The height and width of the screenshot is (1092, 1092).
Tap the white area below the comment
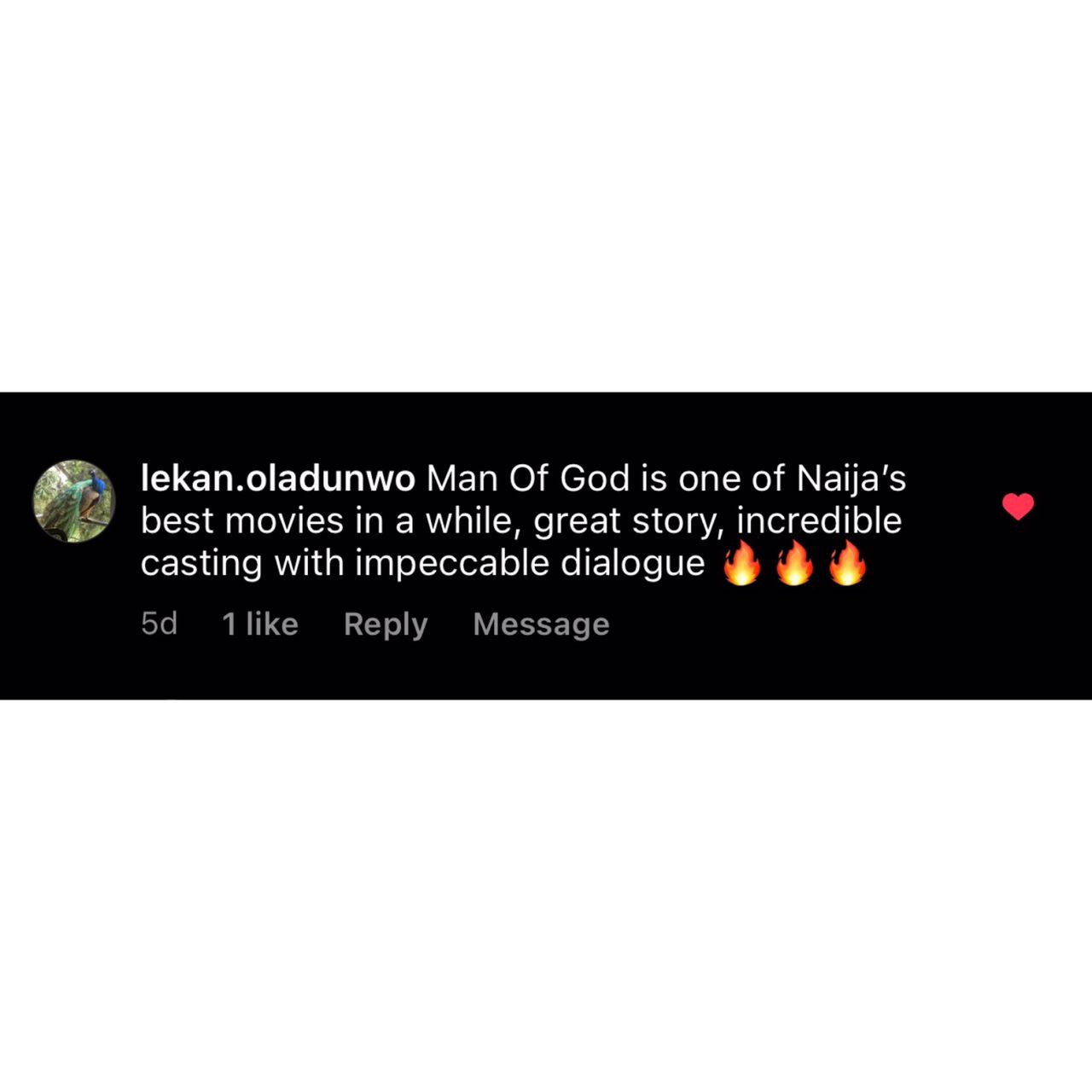(546, 896)
